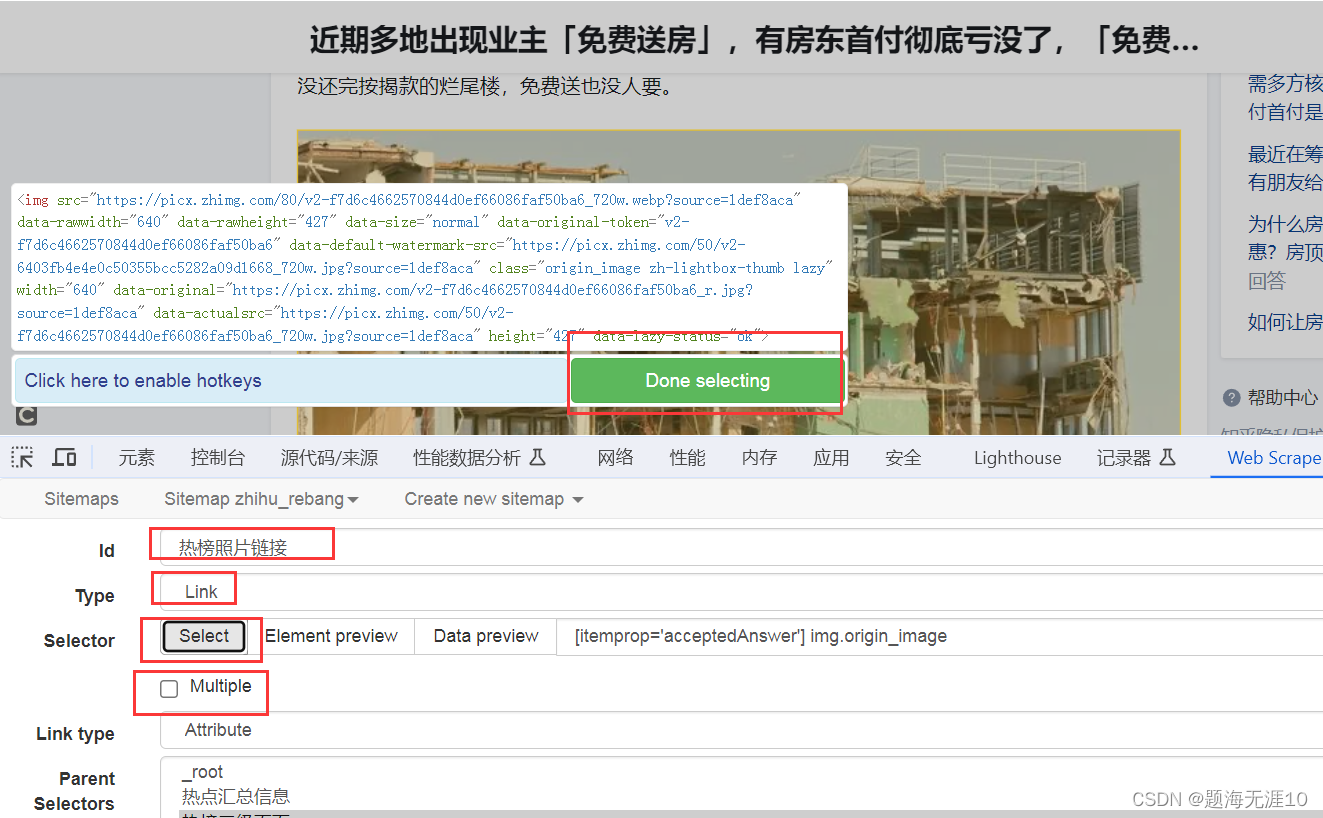Click the Done selecting button

coord(705,380)
